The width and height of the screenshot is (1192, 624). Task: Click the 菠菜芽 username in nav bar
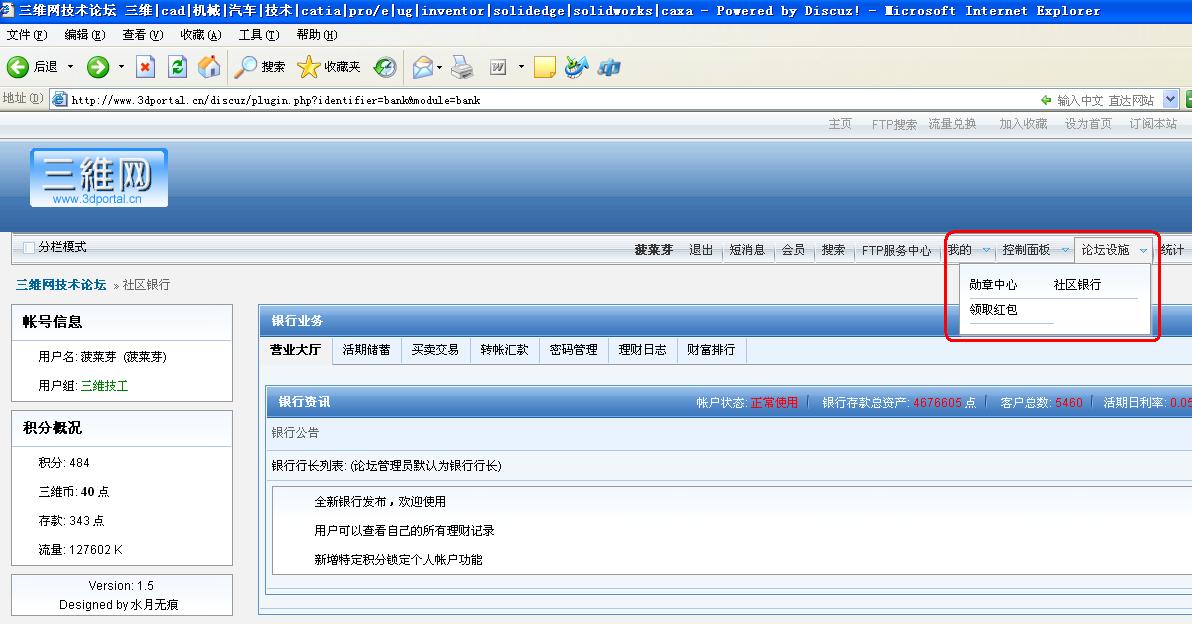[x=654, y=250]
